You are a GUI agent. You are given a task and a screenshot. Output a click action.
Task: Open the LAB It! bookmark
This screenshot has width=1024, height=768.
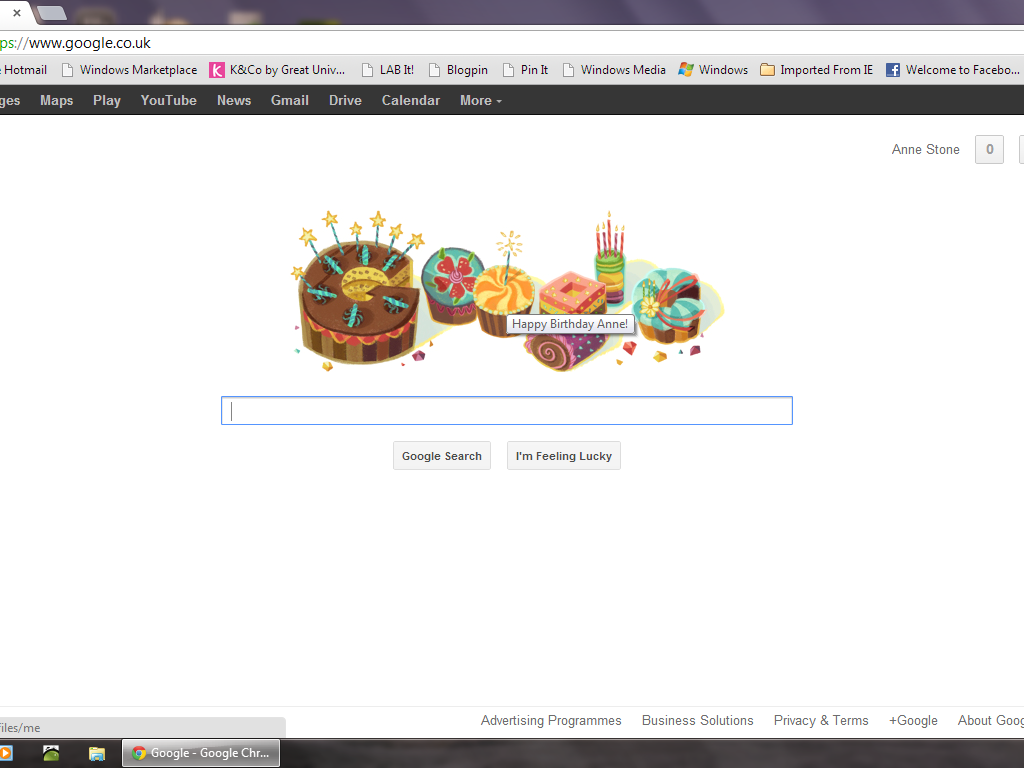[388, 70]
